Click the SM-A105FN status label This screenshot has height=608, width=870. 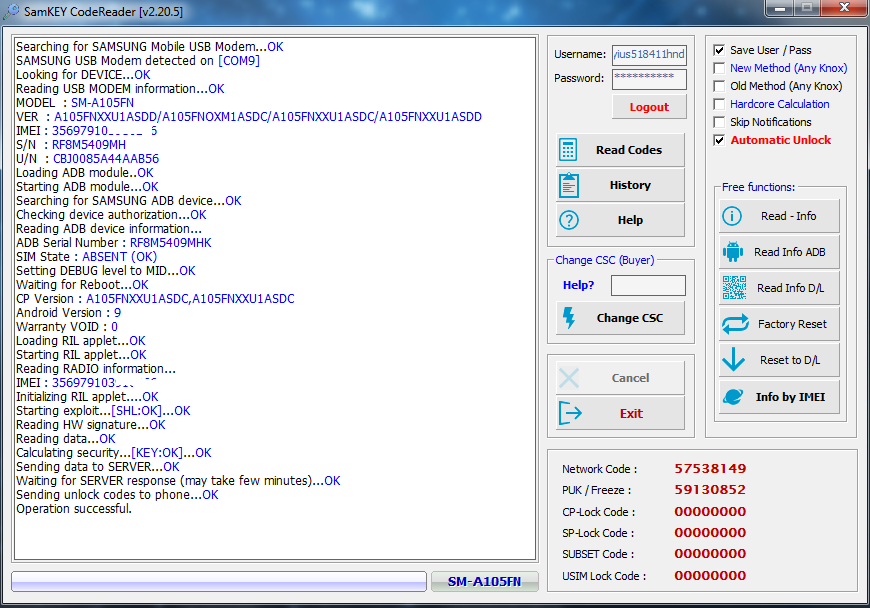[484, 581]
